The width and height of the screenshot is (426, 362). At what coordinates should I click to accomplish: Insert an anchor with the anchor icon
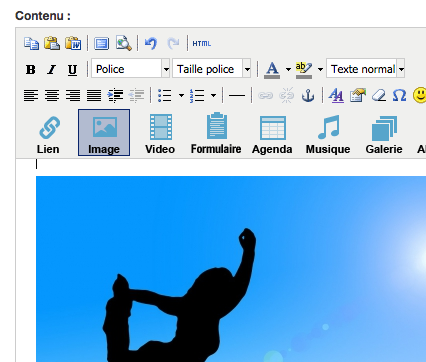[308, 96]
